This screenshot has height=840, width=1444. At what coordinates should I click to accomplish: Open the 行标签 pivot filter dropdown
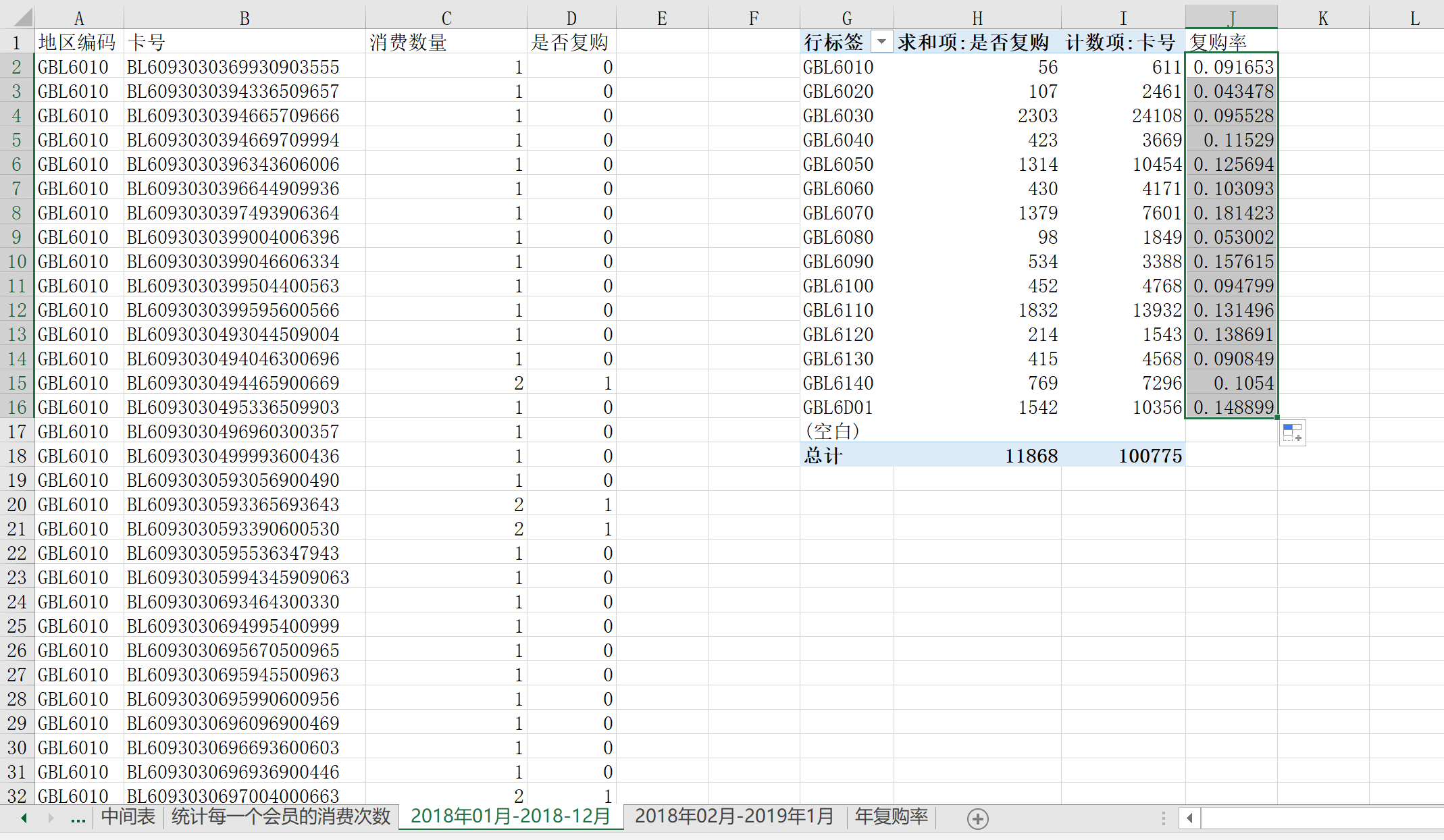(881, 43)
